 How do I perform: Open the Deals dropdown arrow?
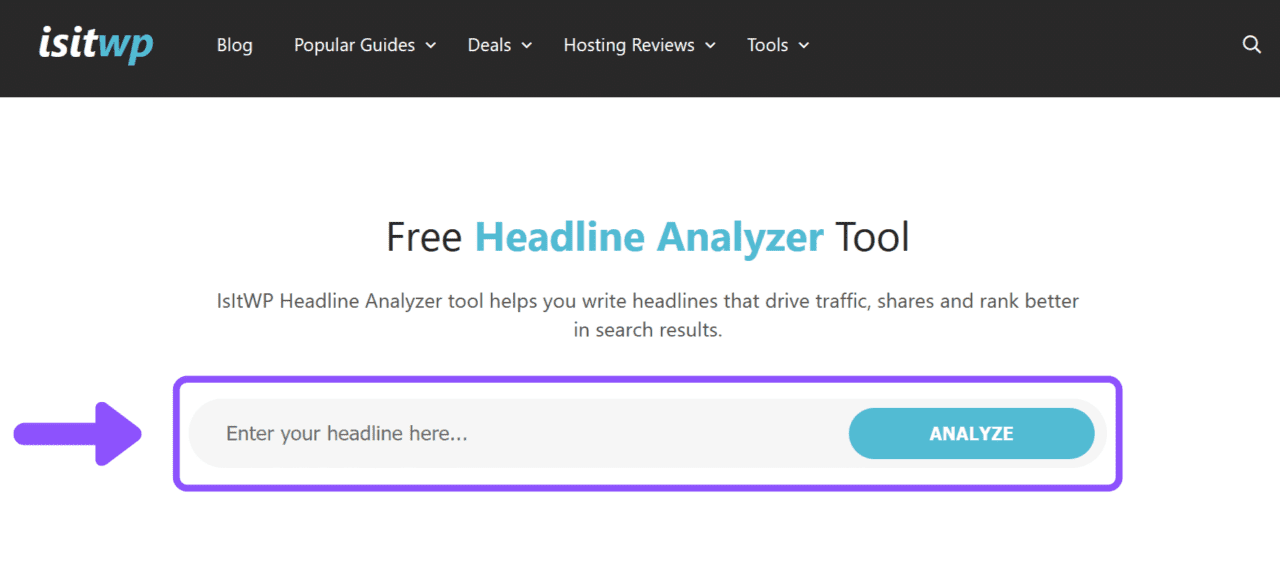[527, 45]
